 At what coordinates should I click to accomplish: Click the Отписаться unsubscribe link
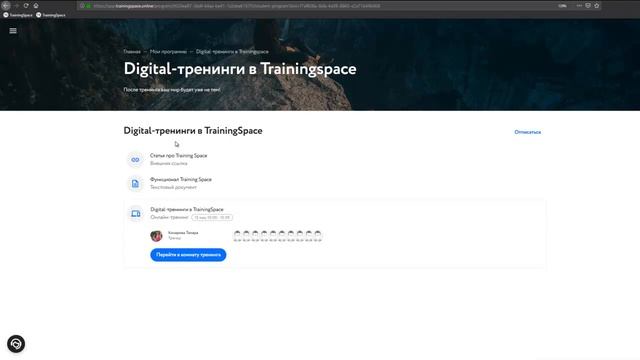pos(527,132)
